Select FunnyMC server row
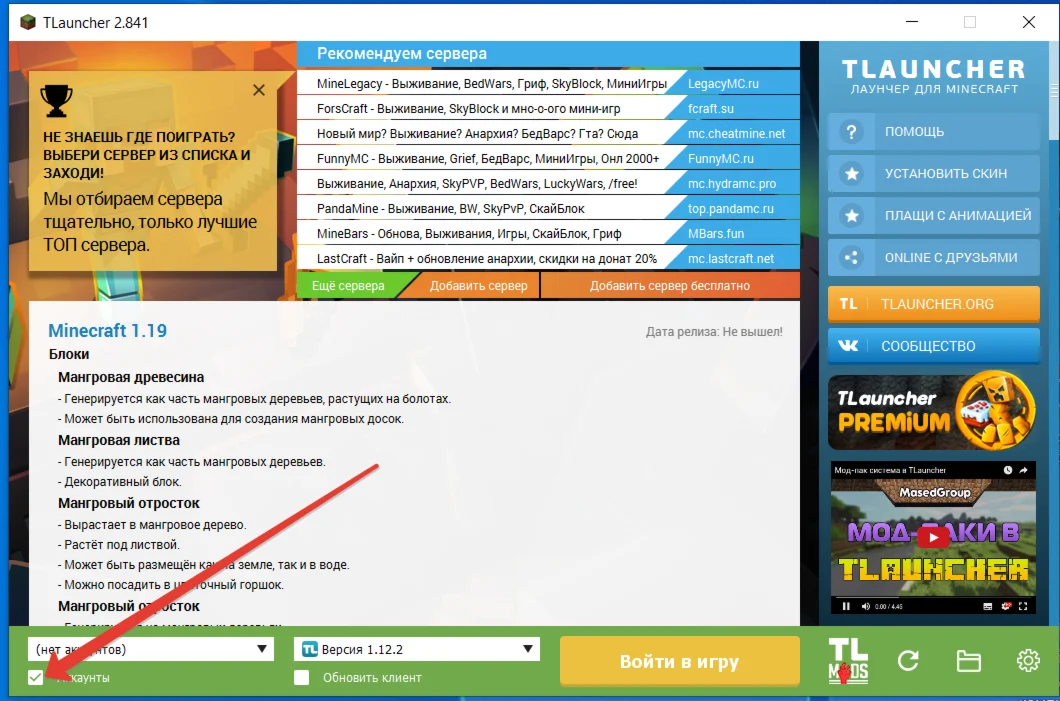The width and height of the screenshot is (1060, 701). click(x=548, y=159)
